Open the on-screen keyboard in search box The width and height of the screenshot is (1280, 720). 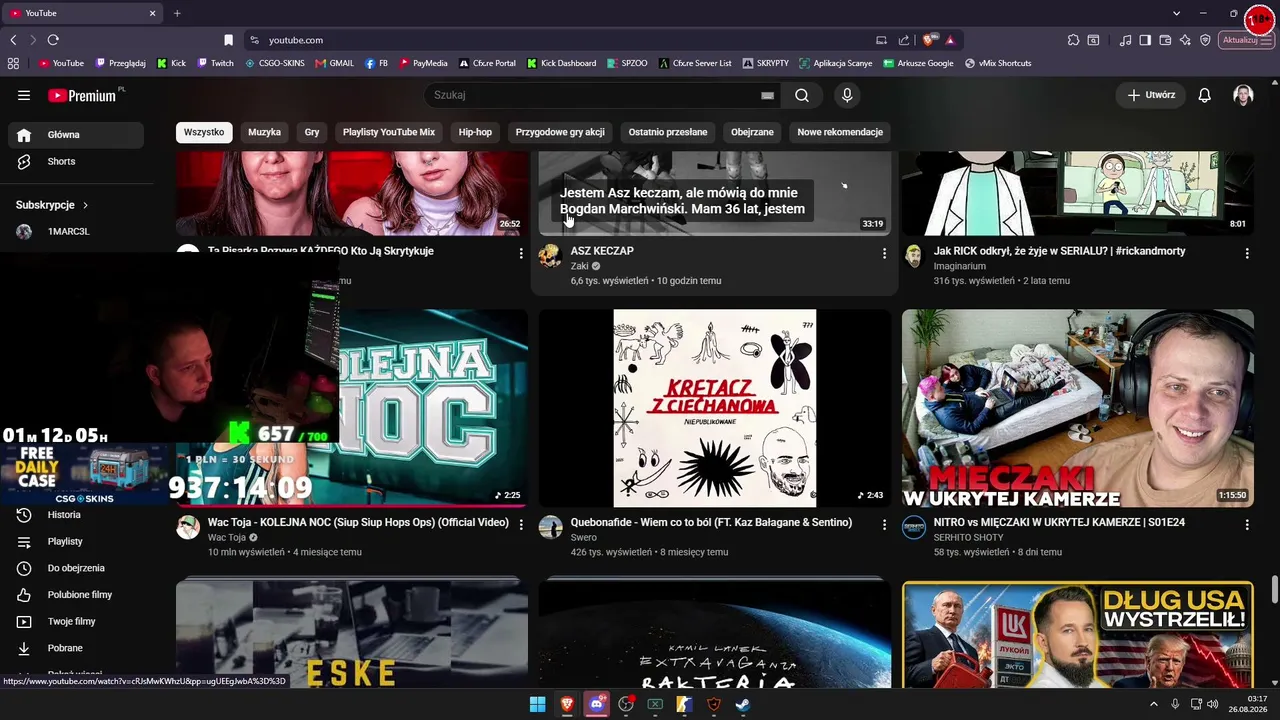pos(767,95)
